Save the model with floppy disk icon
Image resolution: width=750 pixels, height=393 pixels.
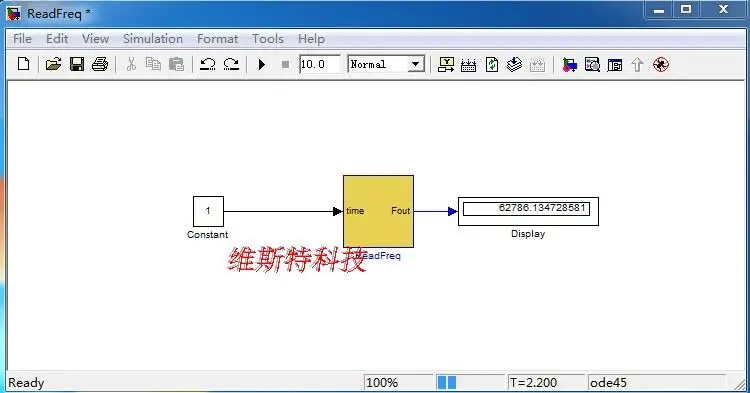tap(77, 64)
